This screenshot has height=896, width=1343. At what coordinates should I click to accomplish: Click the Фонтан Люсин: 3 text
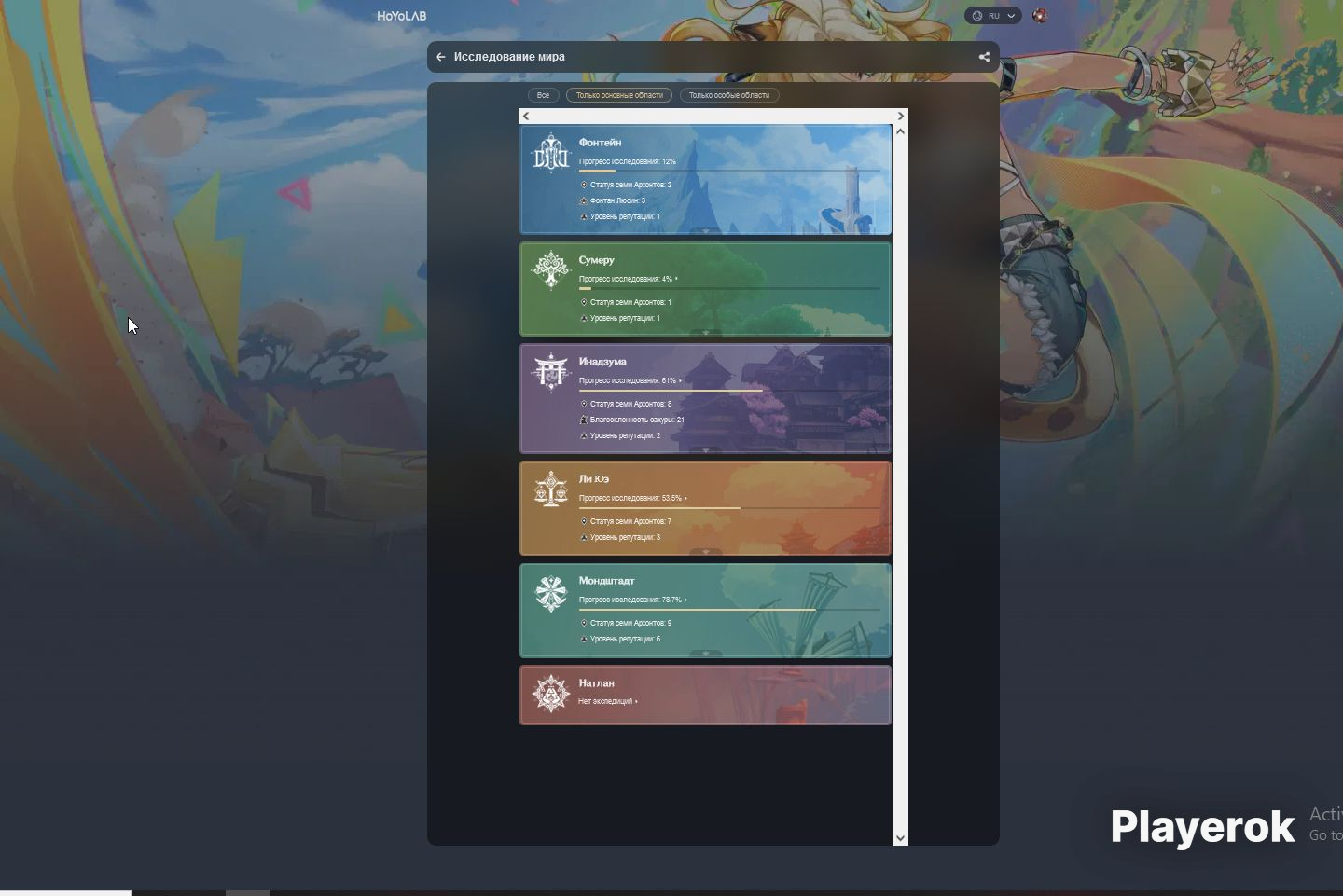click(x=617, y=200)
